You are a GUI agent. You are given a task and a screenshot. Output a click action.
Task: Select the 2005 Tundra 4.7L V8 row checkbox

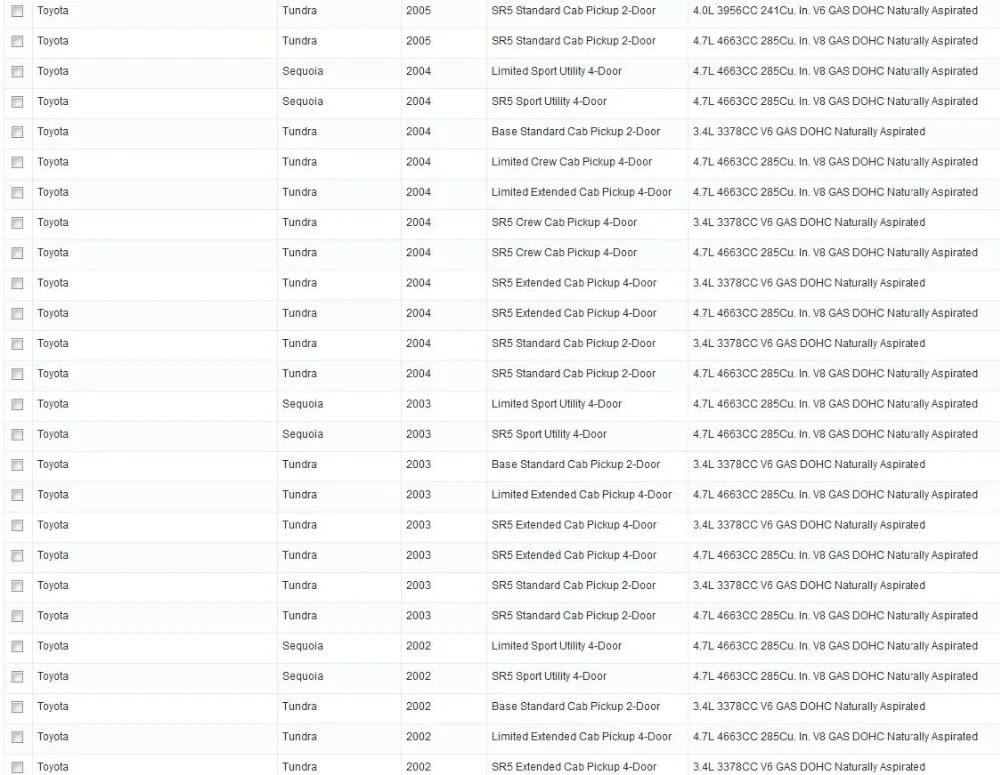tap(17, 41)
